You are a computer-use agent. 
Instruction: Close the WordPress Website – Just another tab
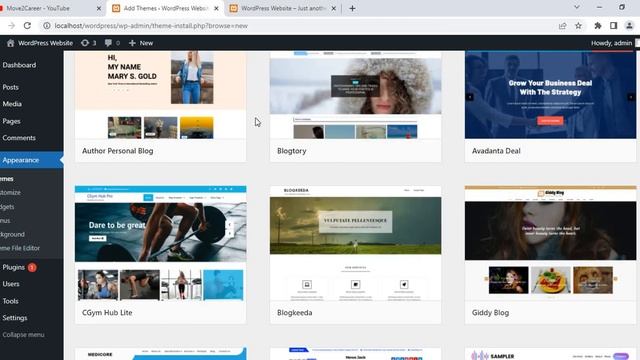tap(333, 8)
